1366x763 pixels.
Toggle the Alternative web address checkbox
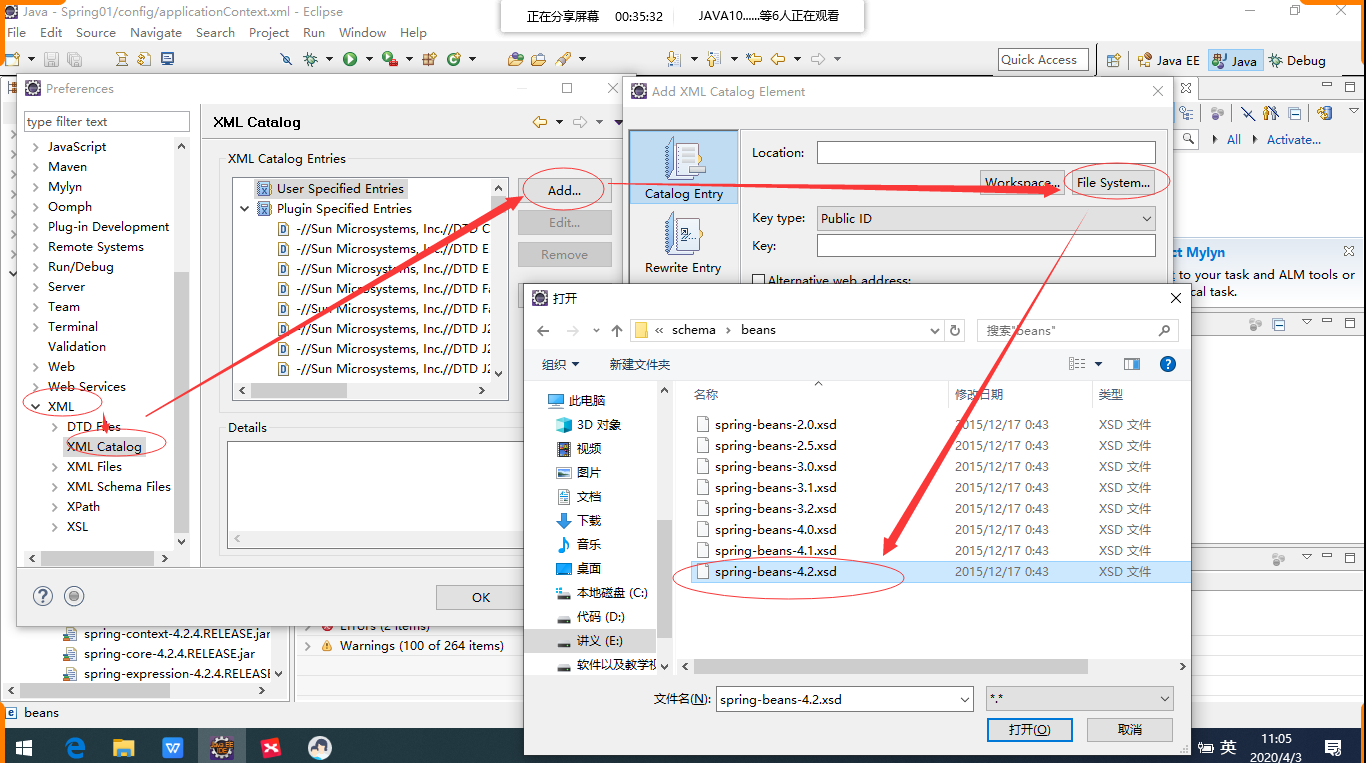[x=758, y=281]
